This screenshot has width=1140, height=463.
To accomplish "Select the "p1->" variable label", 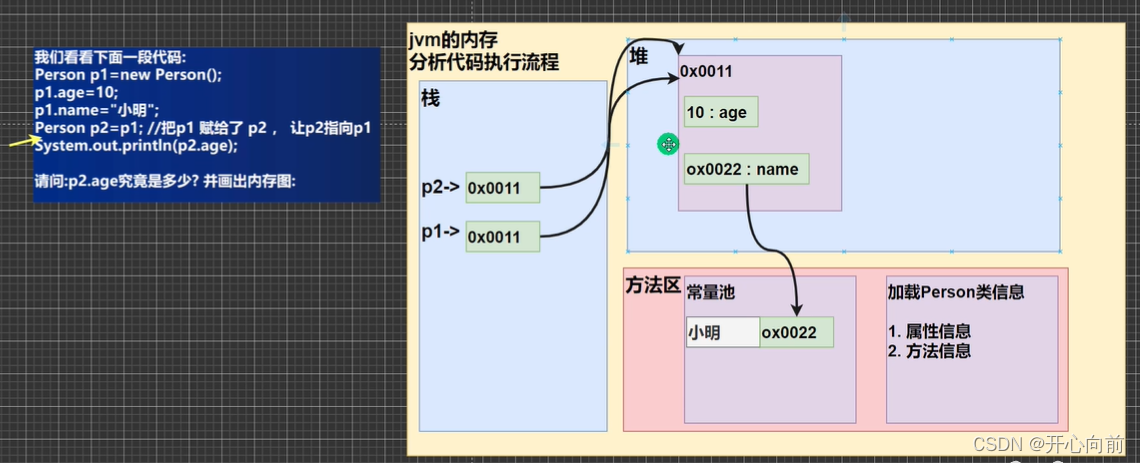I will tap(441, 232).
